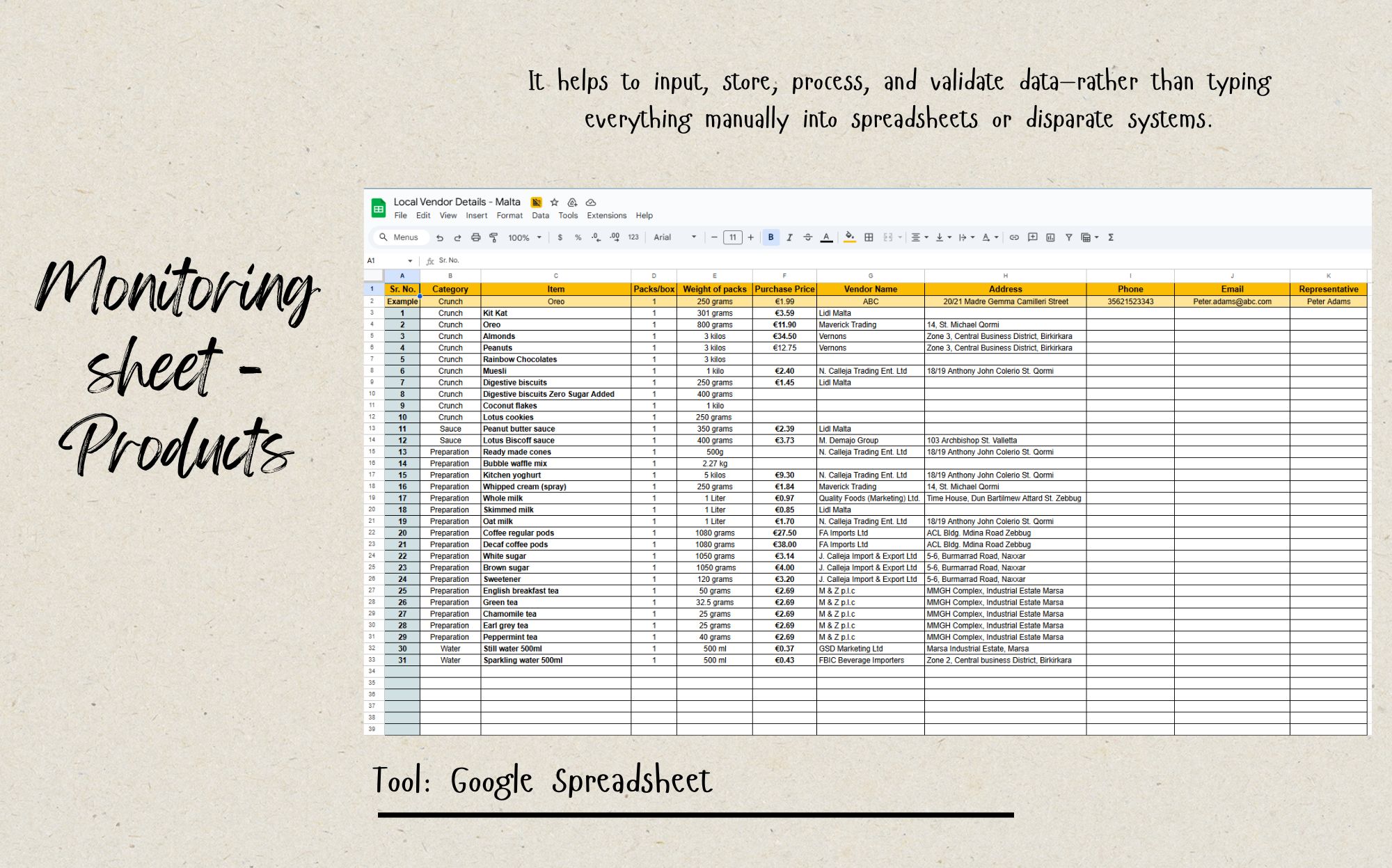The image size is (1392, 868).
Task: Open the Extensions menu
Action: coord(606,216)
